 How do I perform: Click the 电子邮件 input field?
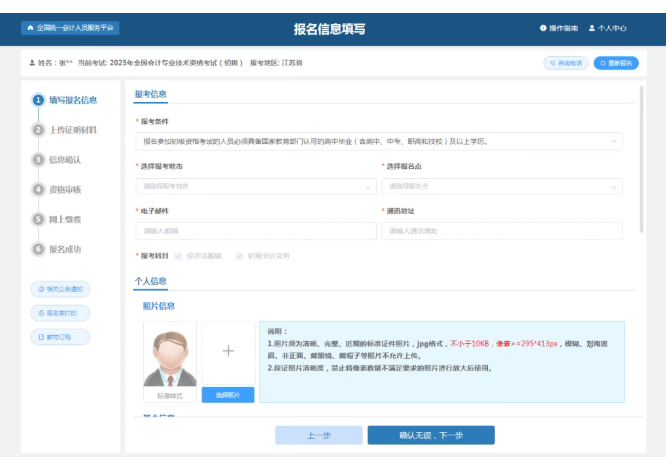[255, 231]
